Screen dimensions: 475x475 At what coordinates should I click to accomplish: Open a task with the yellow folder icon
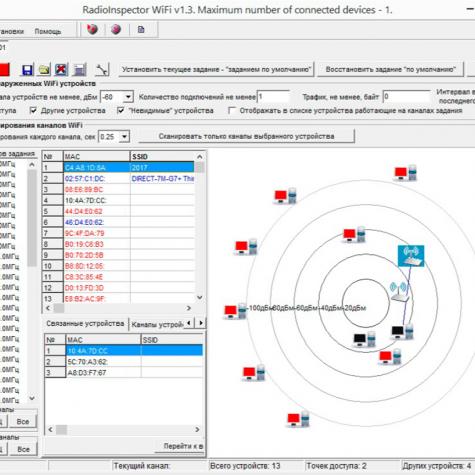[x=44, y=70]
